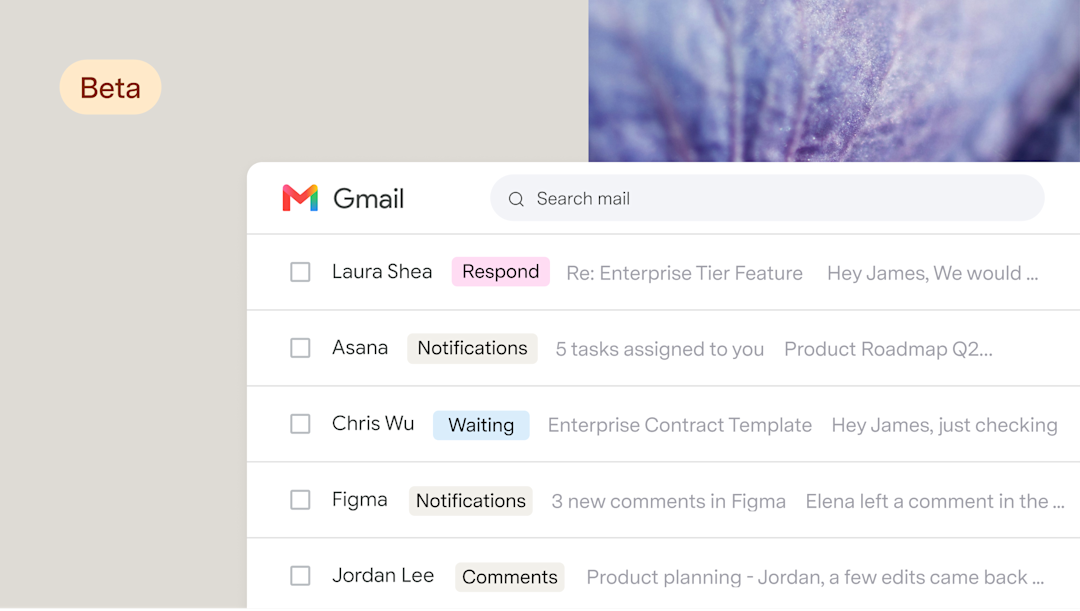The height and width of the screenshot is (611, 1080).
Task: Mark the Jordan Lee email checkbox
Action: pos(300,575)
